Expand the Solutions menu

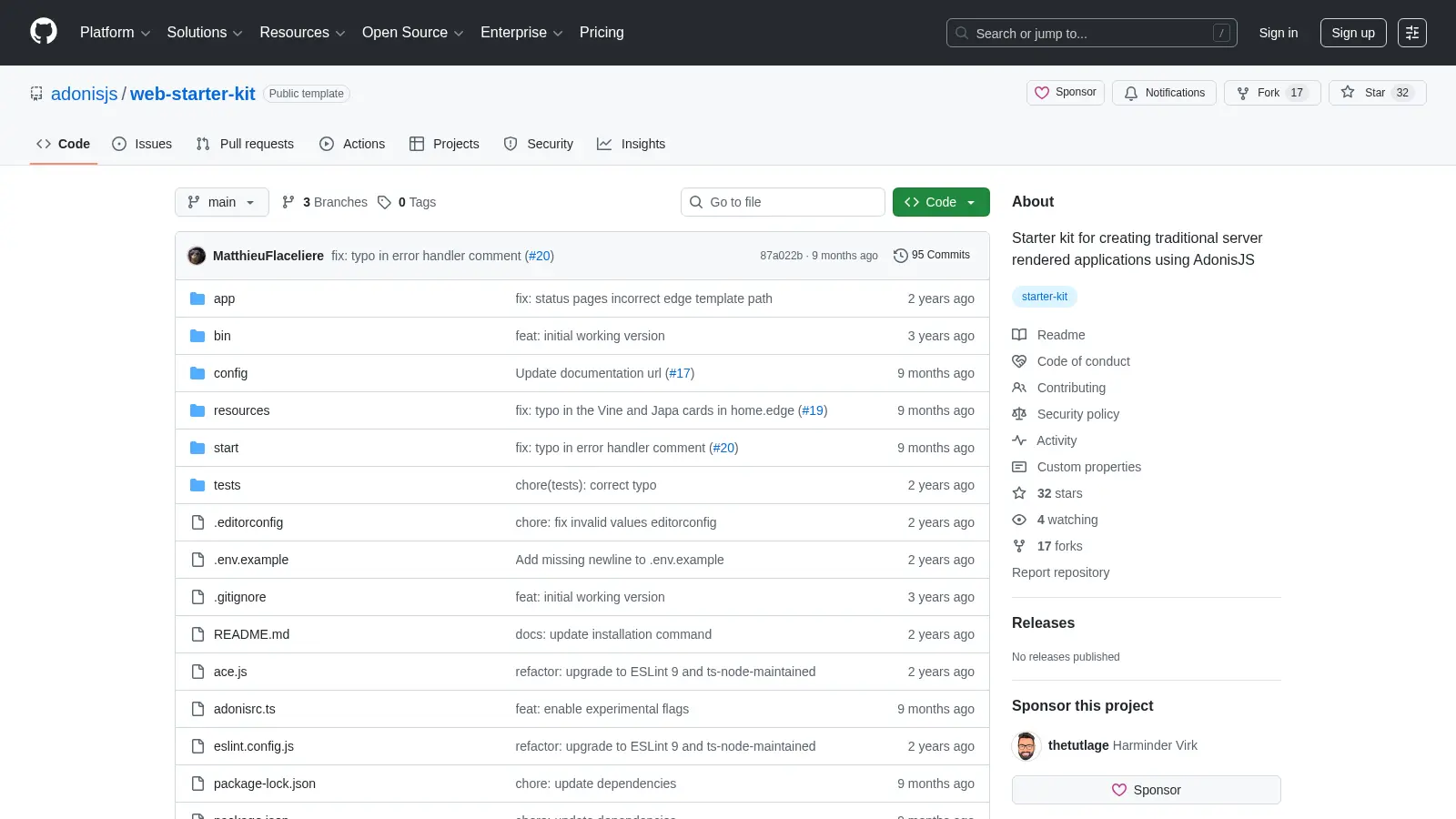click(x=205, y=32)
